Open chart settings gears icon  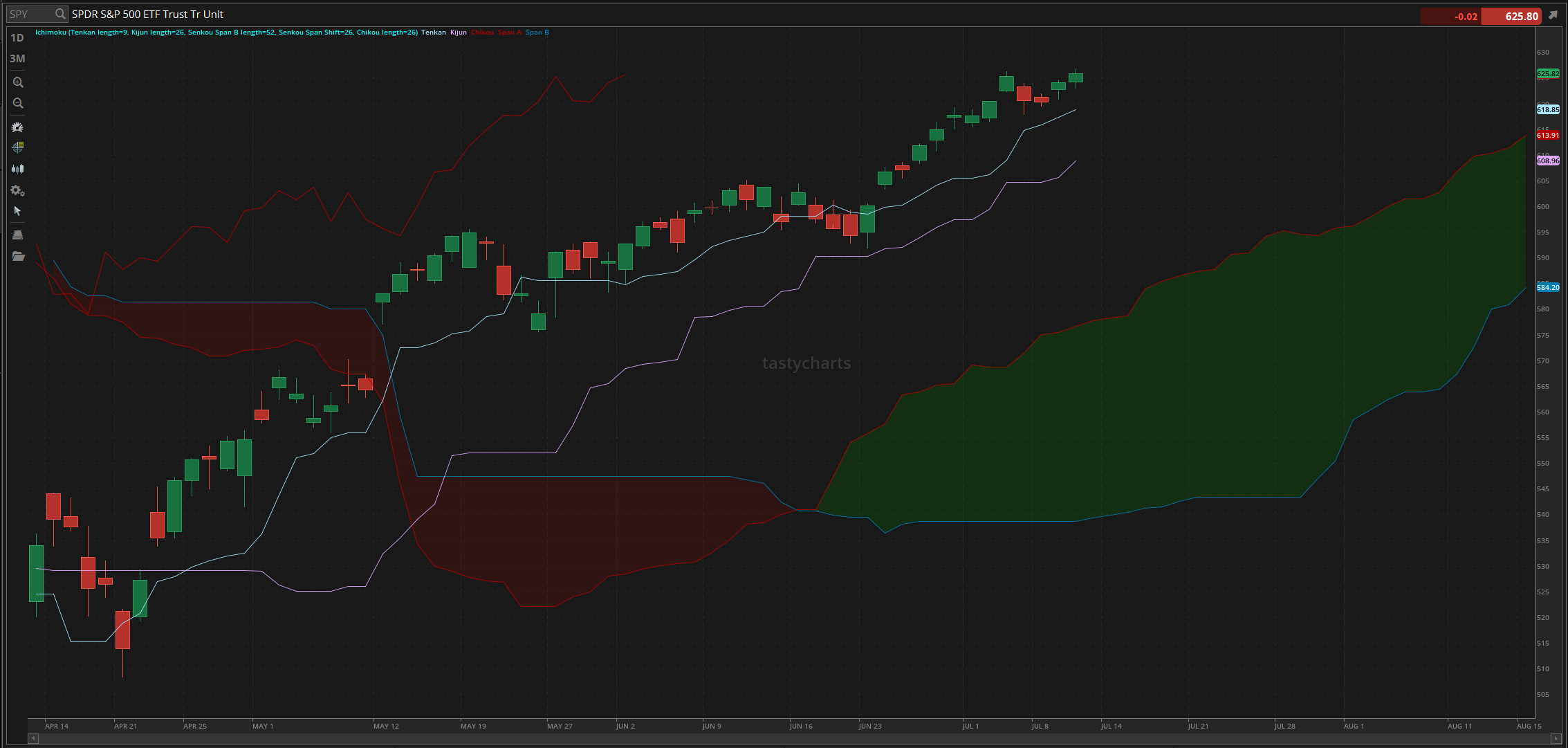pos(18,191)
